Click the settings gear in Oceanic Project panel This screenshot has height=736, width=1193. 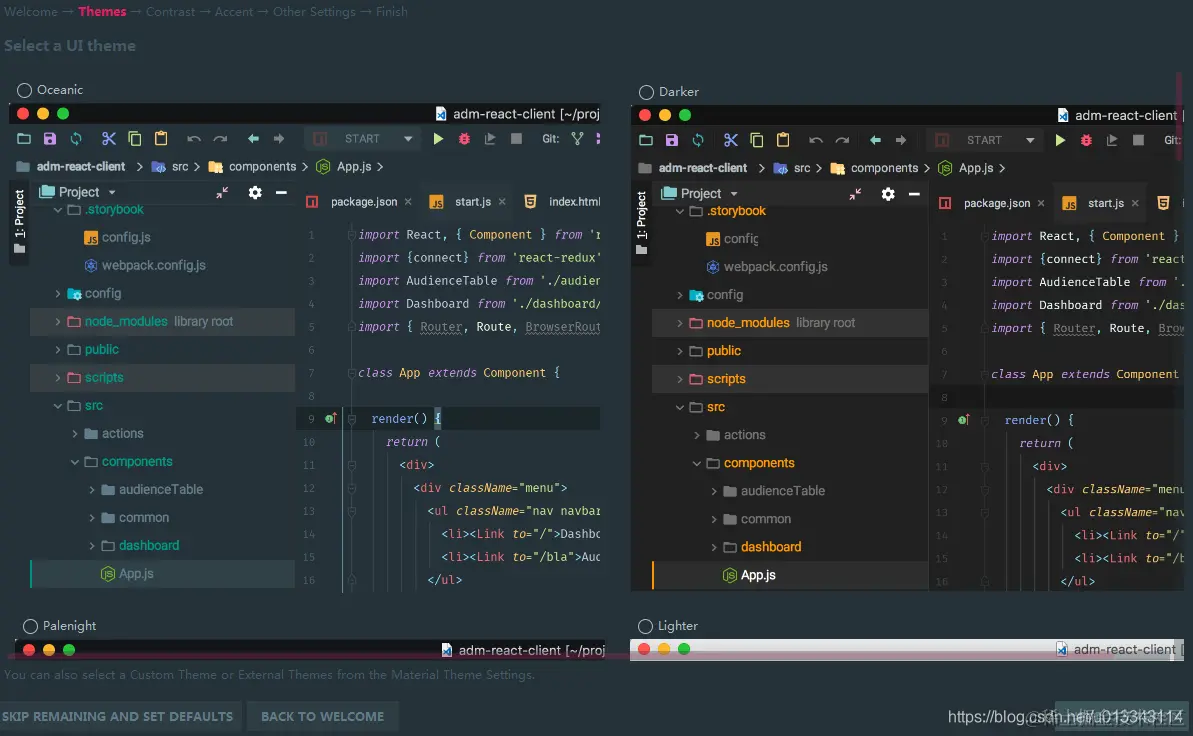(255, 193)
